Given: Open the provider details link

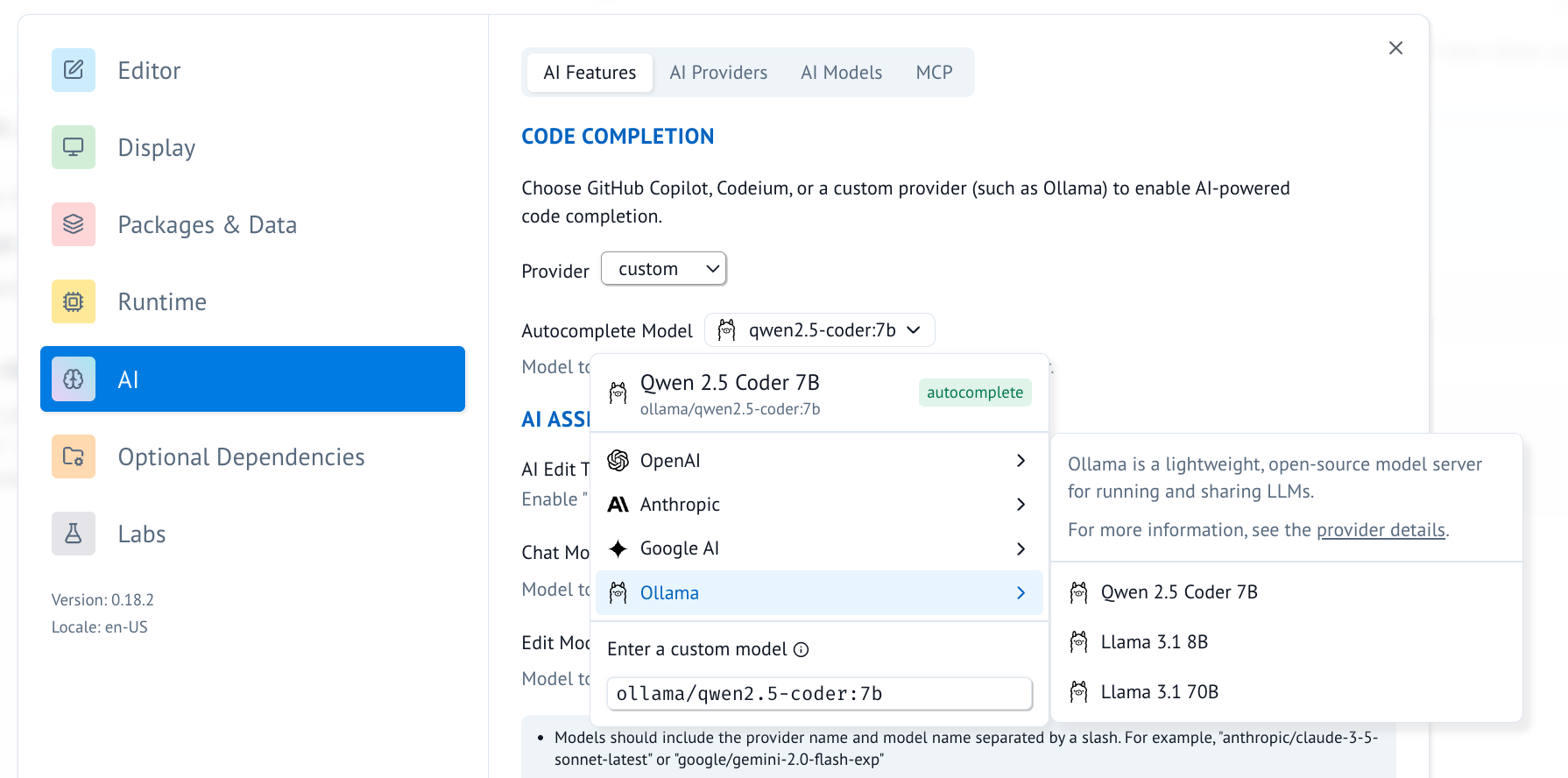Looking at the screenshot, I should coord(1381,529).
